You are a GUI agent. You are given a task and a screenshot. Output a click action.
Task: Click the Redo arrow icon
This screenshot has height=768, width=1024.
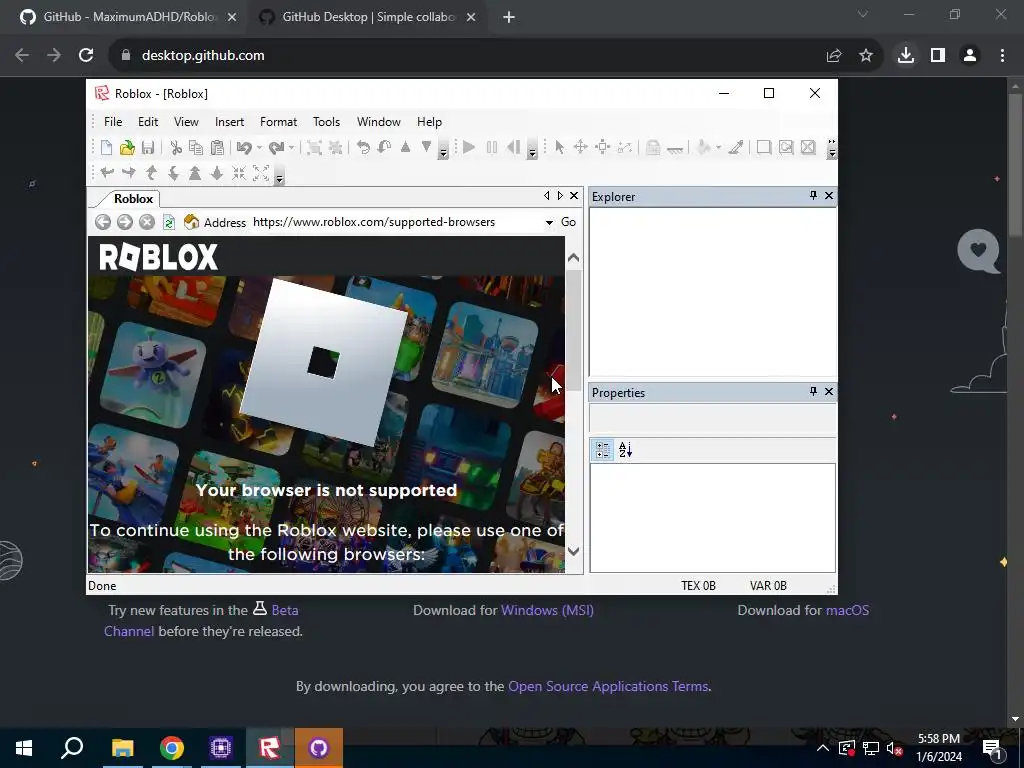(x=276, y=148)
